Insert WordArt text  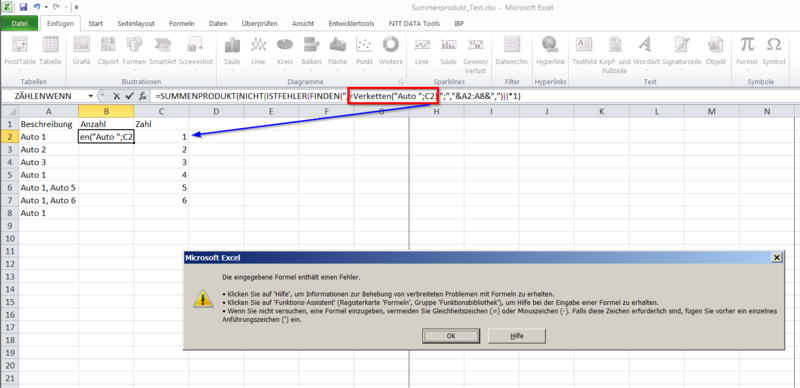click(x=646, y=54)
